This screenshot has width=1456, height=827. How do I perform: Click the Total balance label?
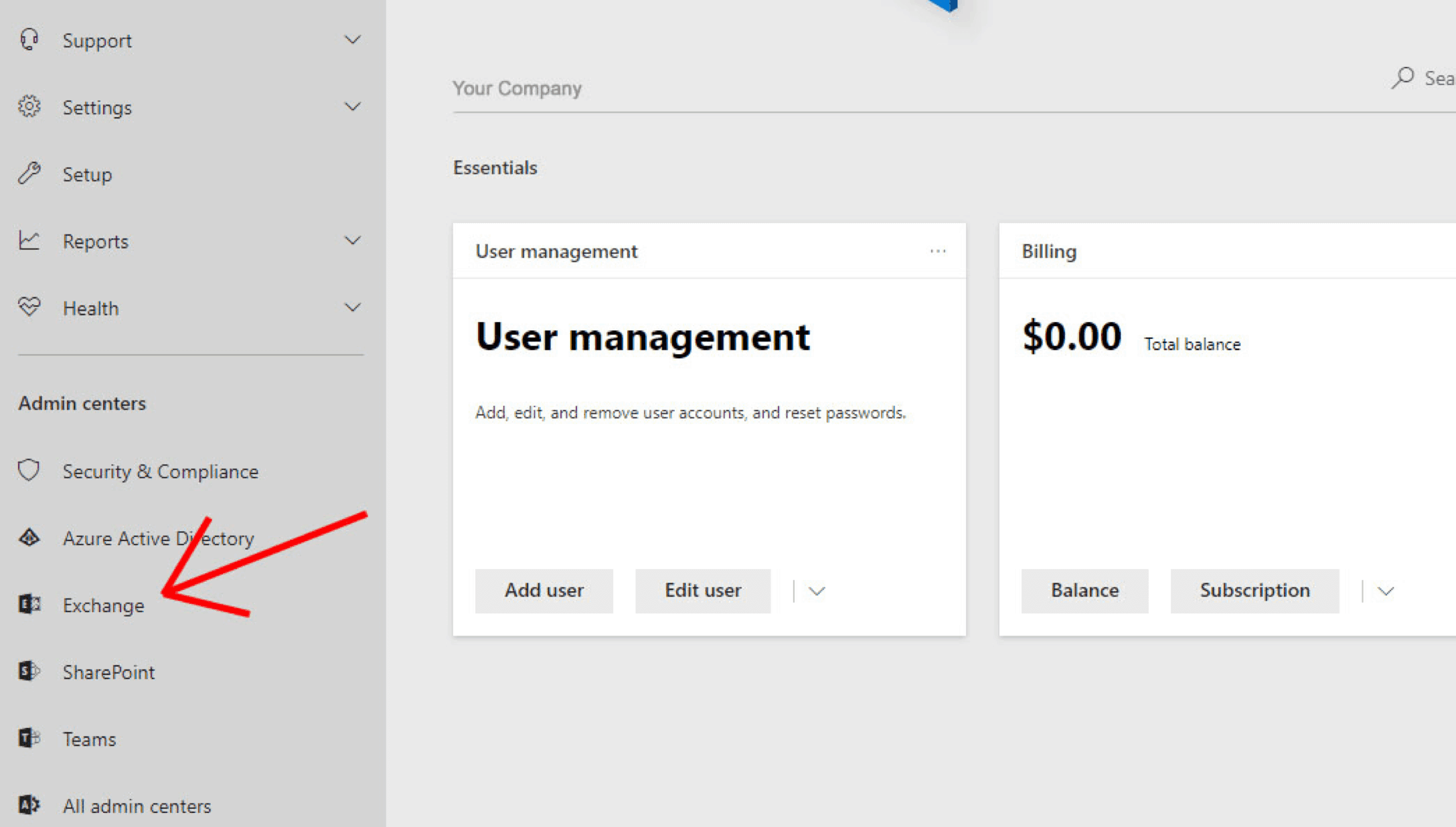pyautogui.click(x=1192, y=344)
